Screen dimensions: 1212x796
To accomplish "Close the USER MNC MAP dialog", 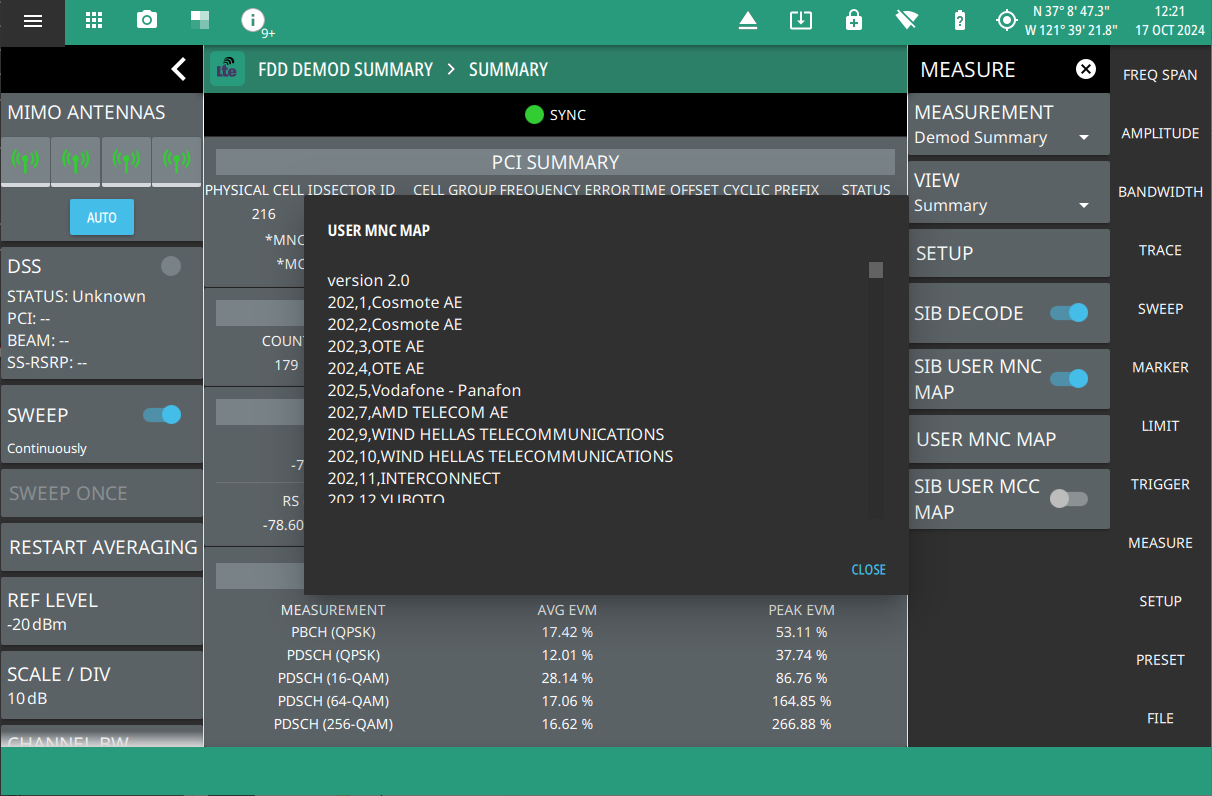I will coord(868,570).
